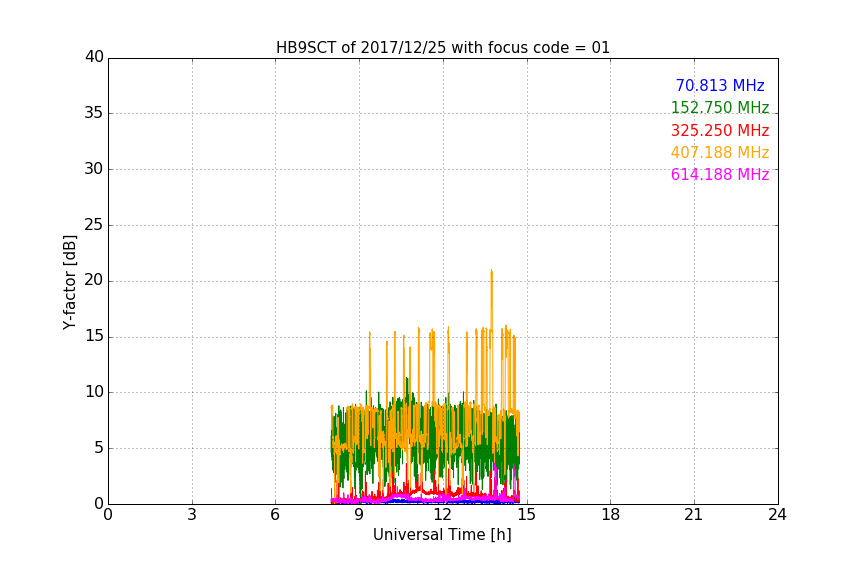Select the 614.188 MHz legend label
This screenshot has height=576, width=864.
click(720, 175)
